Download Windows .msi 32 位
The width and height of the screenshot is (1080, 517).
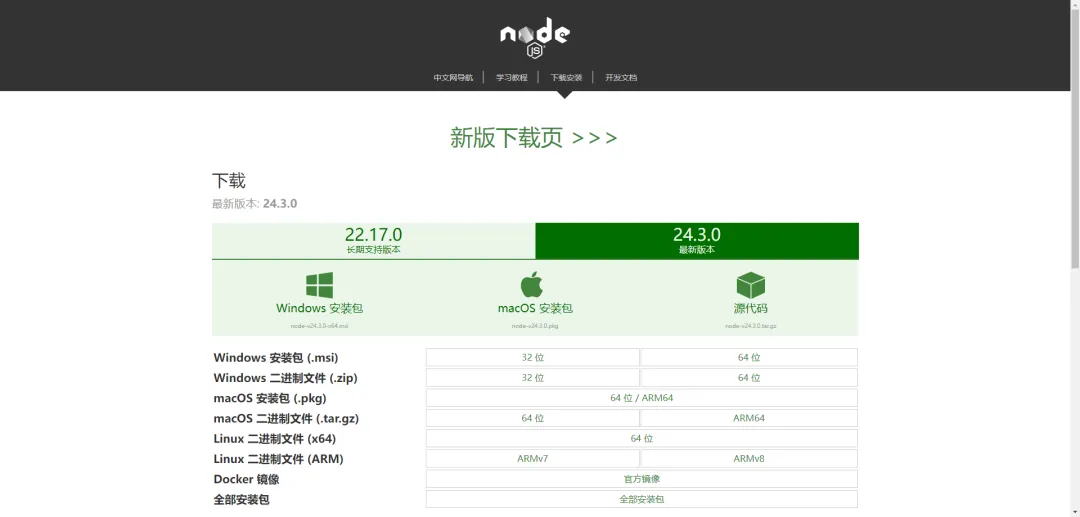click(532, 357)
